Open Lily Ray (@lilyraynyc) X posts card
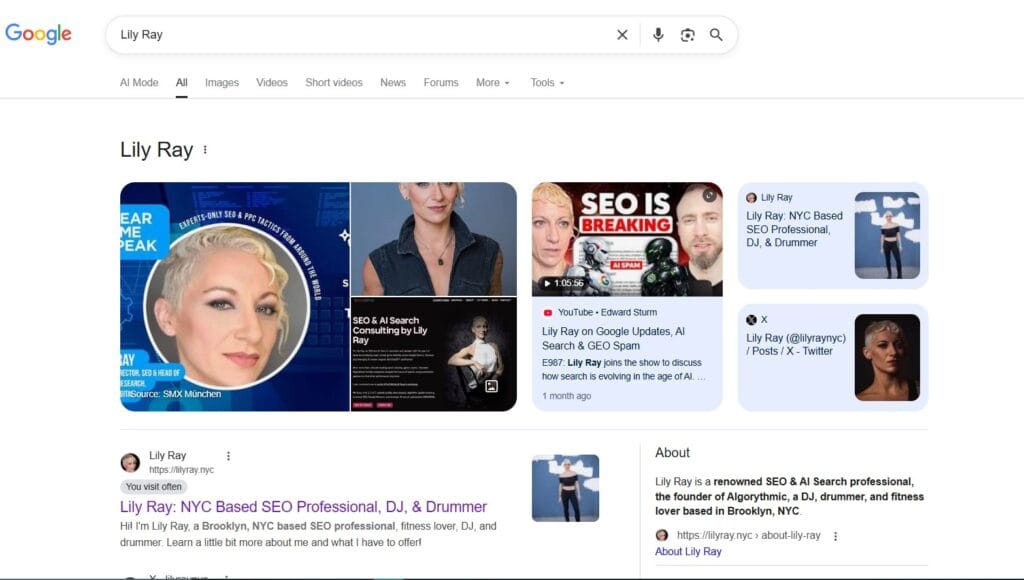The image size is (1024, 580). click(833, 357)
